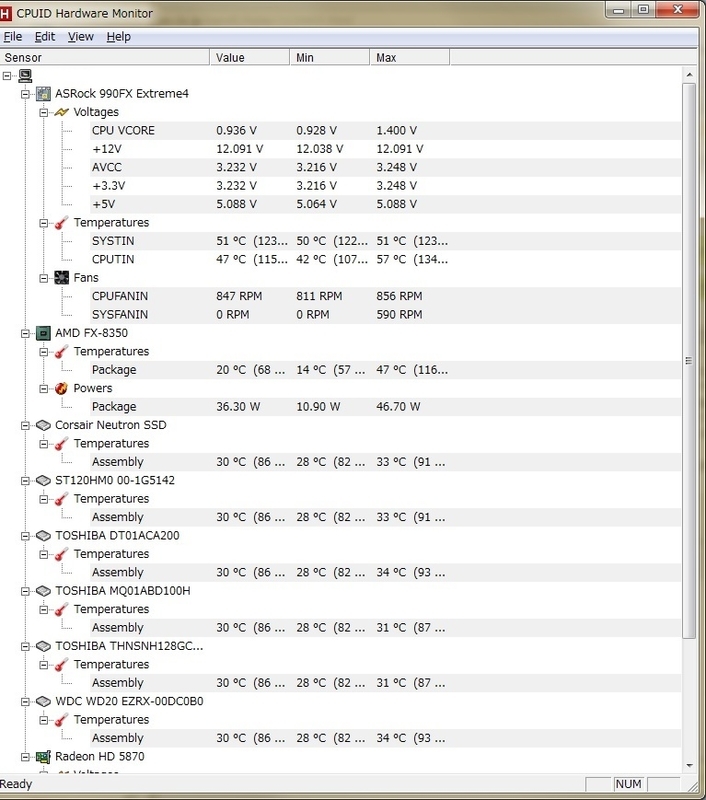
Task: Click the Powers flame icon
Action: click(x=61, y=389)
